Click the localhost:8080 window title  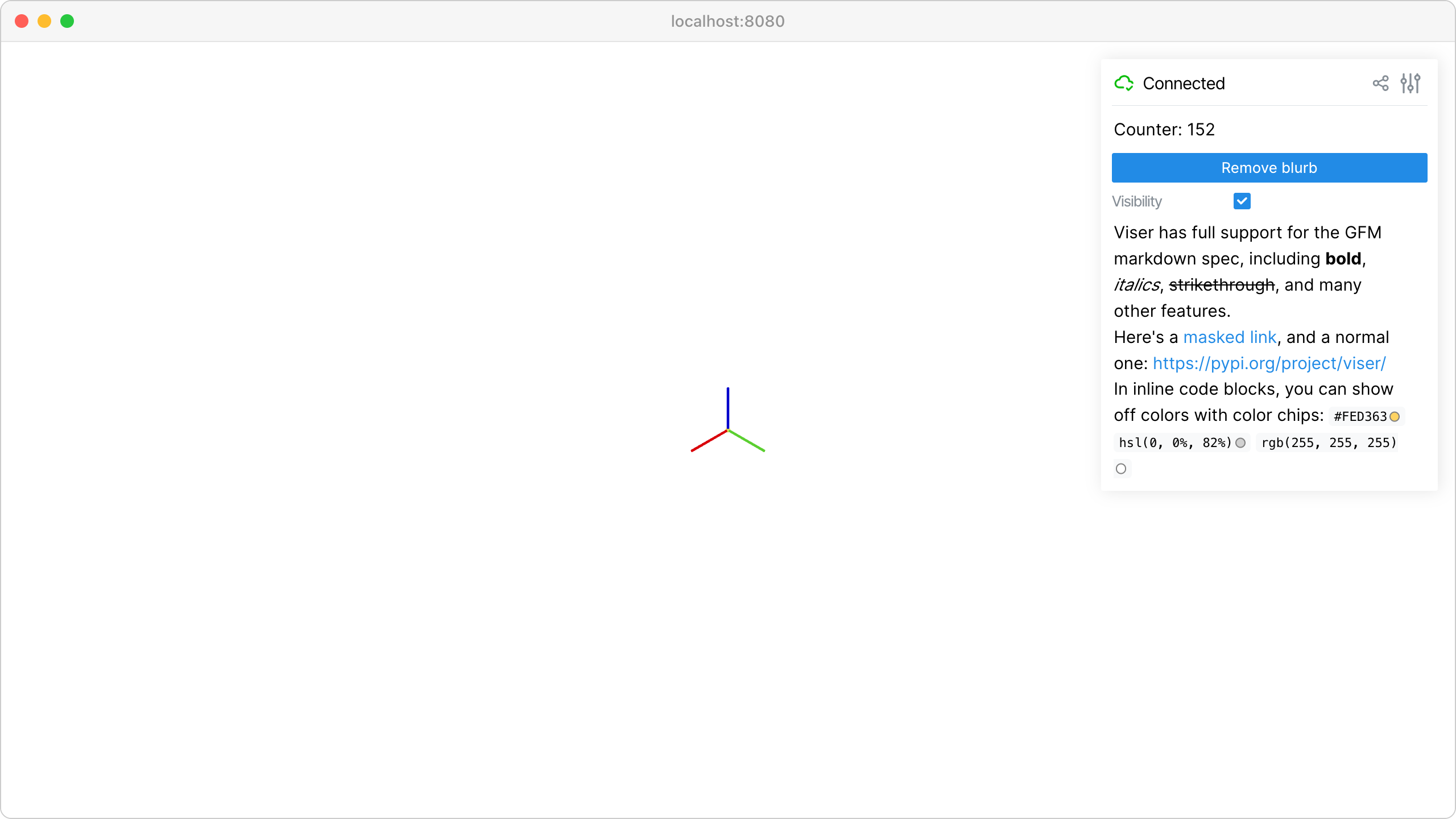coord(727,21)
